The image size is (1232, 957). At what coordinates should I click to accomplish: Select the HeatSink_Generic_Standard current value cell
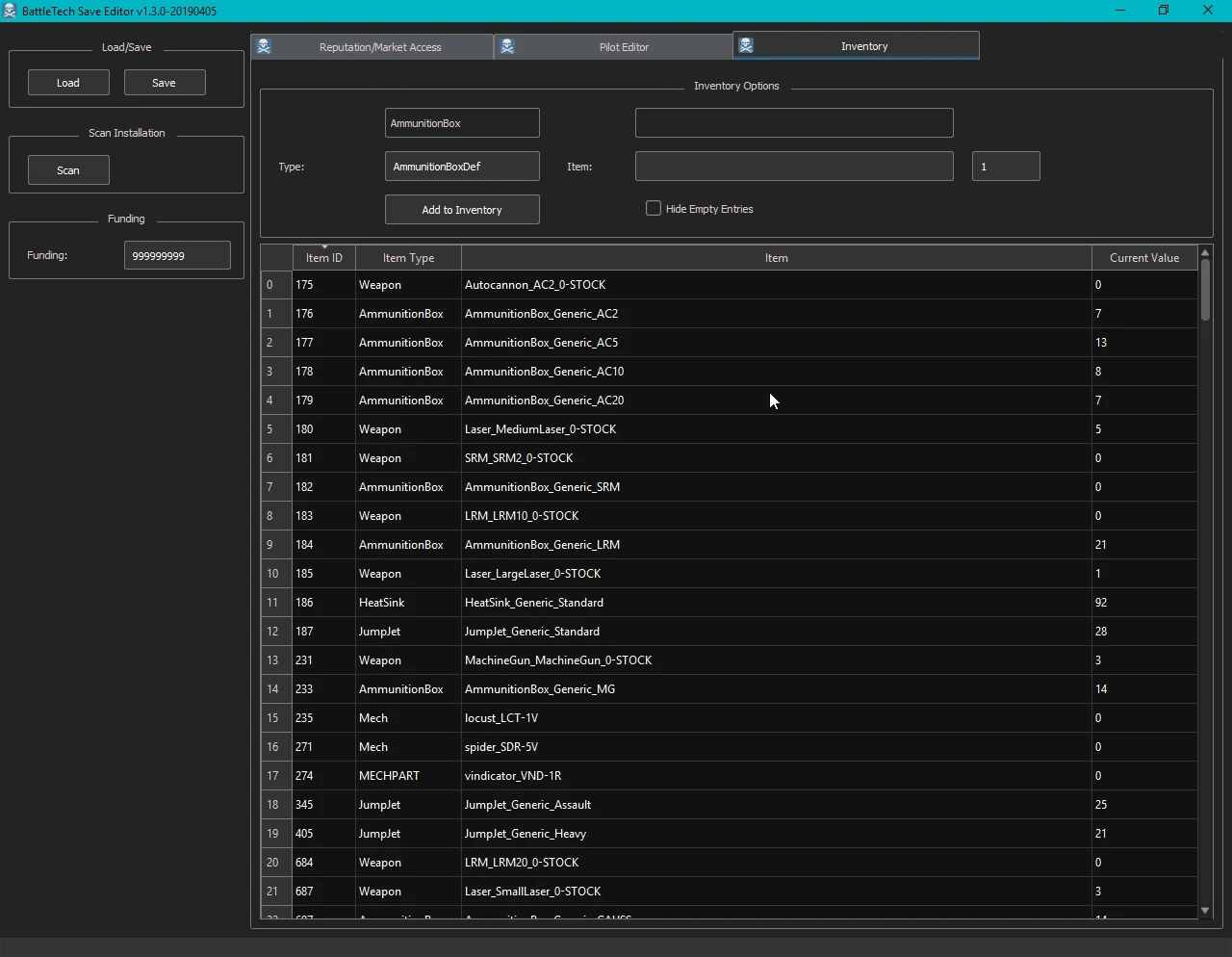coord(1143,603)
